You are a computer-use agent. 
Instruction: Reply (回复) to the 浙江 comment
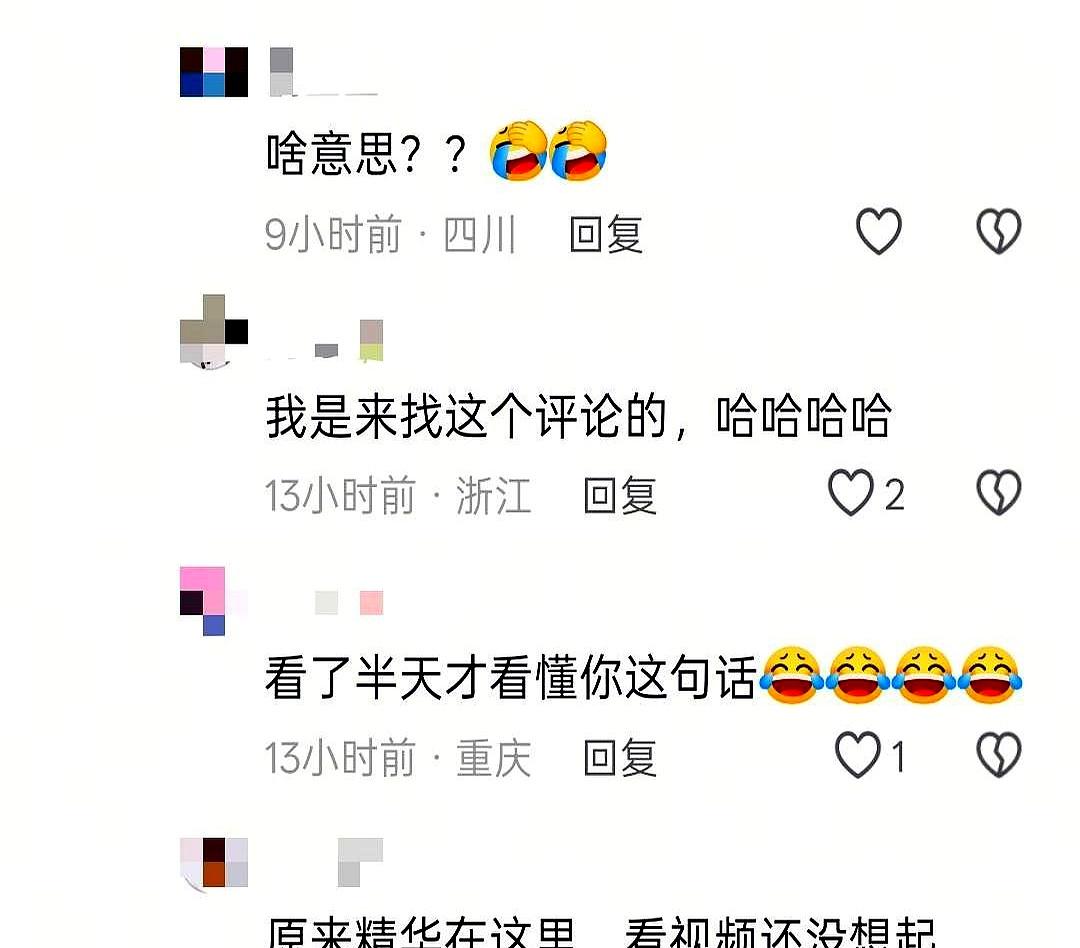point(620,495)
